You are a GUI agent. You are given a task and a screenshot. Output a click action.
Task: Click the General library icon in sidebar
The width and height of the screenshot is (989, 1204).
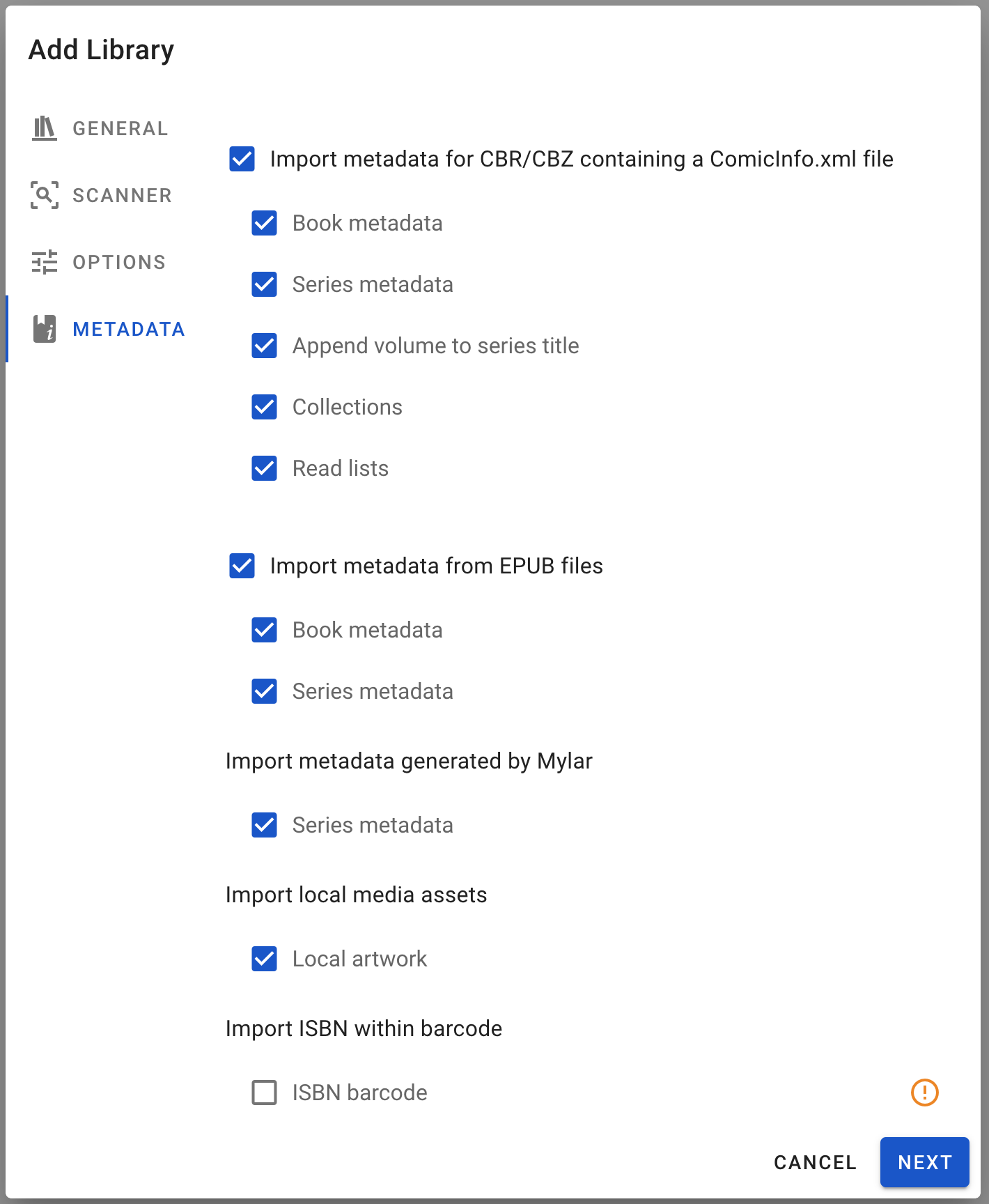pos(43,128)
